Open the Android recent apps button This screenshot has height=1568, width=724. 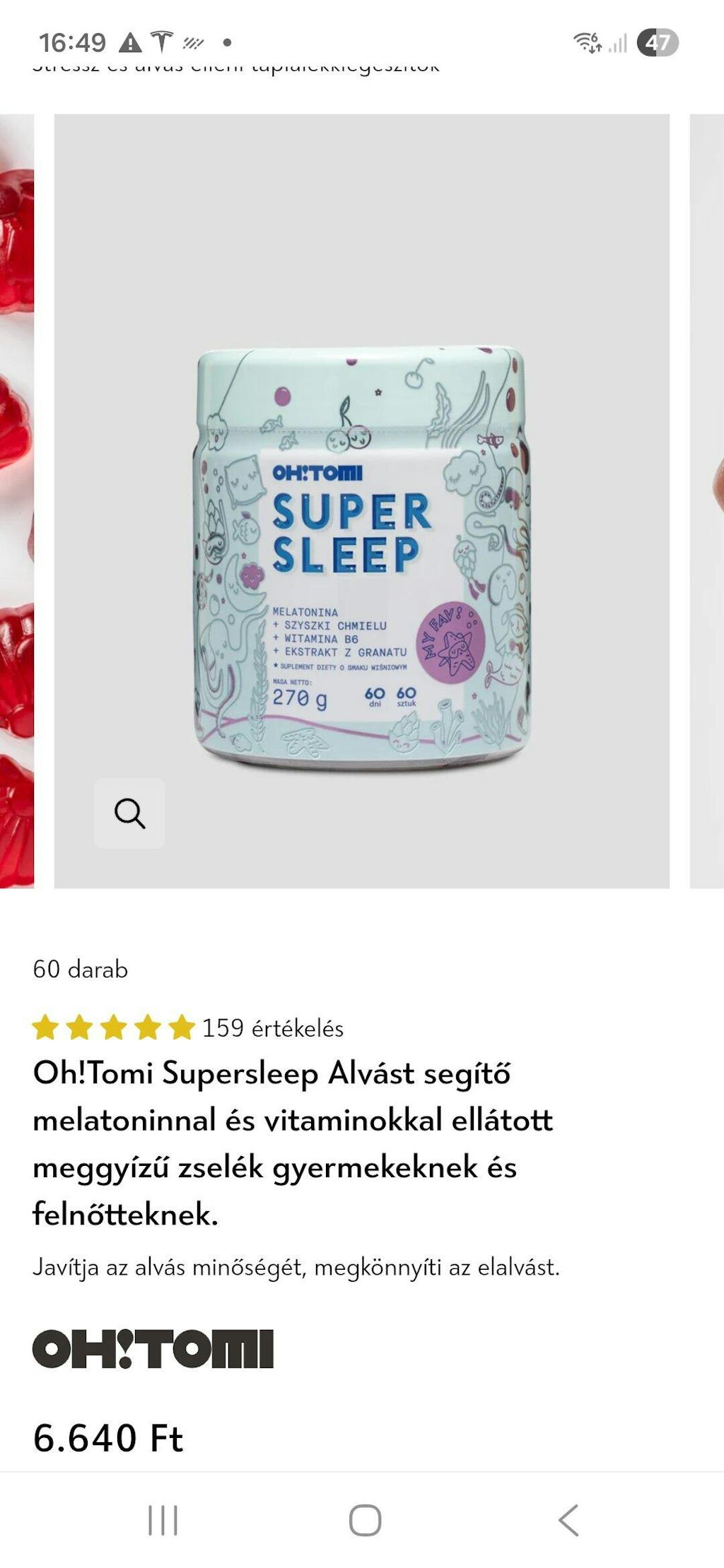coord(163,1519)
